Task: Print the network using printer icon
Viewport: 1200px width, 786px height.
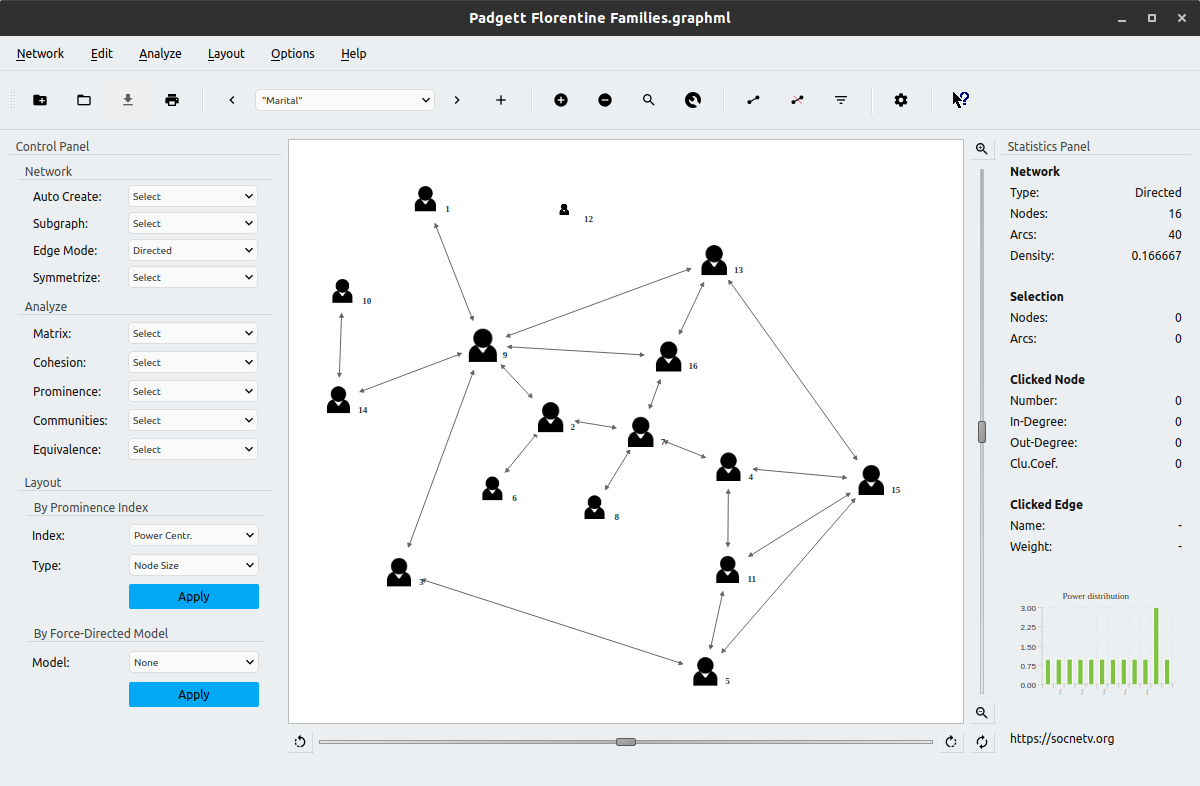Action: click(x=172, y=100)
